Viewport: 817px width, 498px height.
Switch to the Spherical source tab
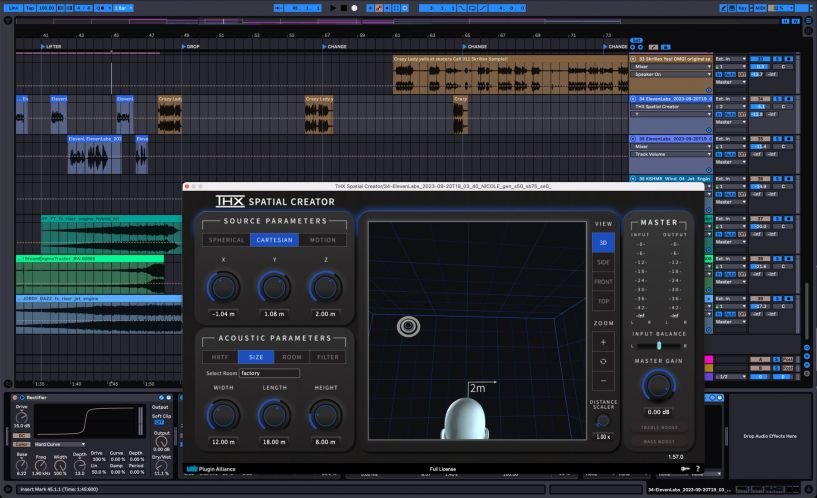(x=226, y=240)
